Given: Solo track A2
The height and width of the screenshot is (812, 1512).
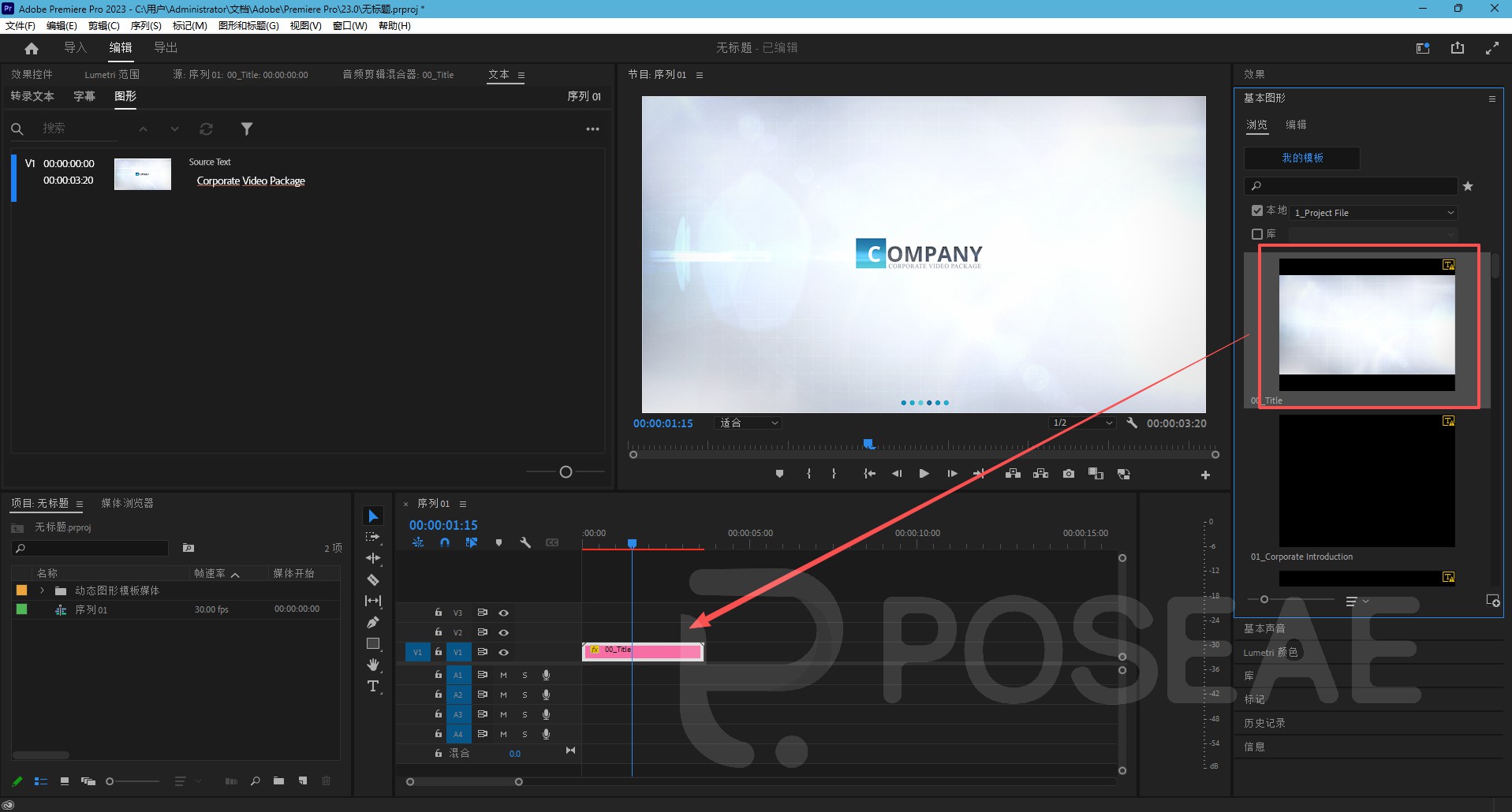Looking at the screenshot, I should pos(525,695).
